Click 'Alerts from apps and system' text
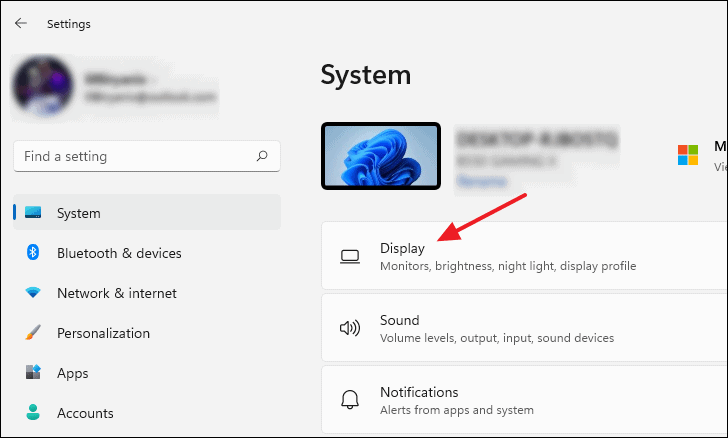Screen dimensions: 728x438 (x=457, y=410)
